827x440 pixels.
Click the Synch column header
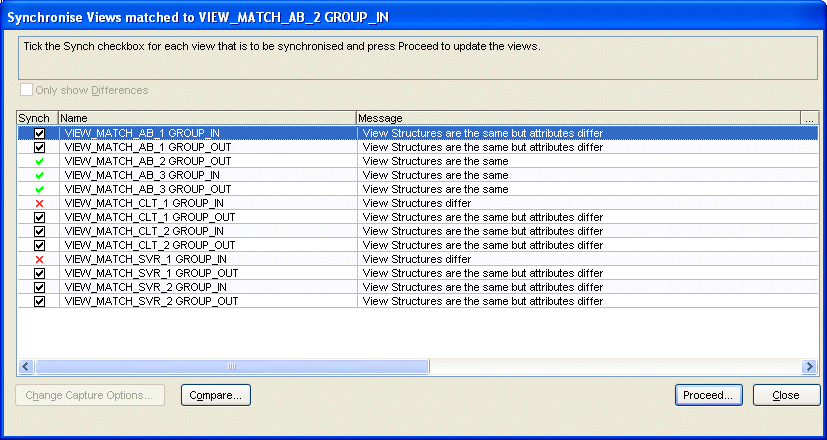coord(37,118)
